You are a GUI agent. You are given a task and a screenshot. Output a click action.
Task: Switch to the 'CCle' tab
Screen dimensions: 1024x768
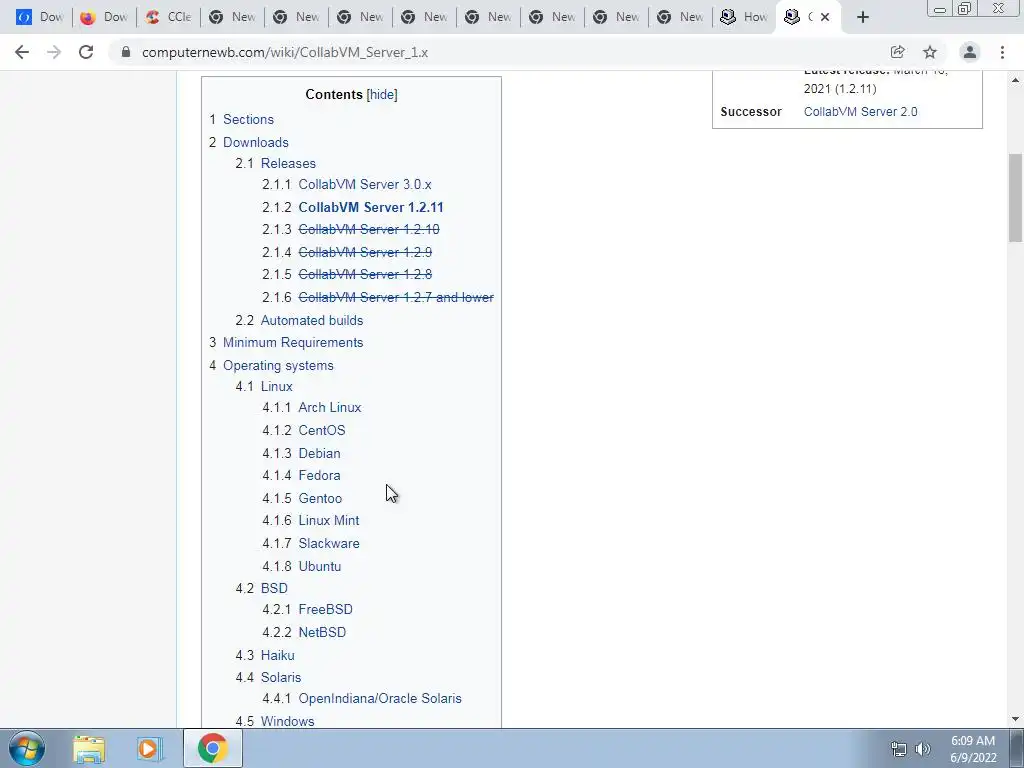(168, 18)
